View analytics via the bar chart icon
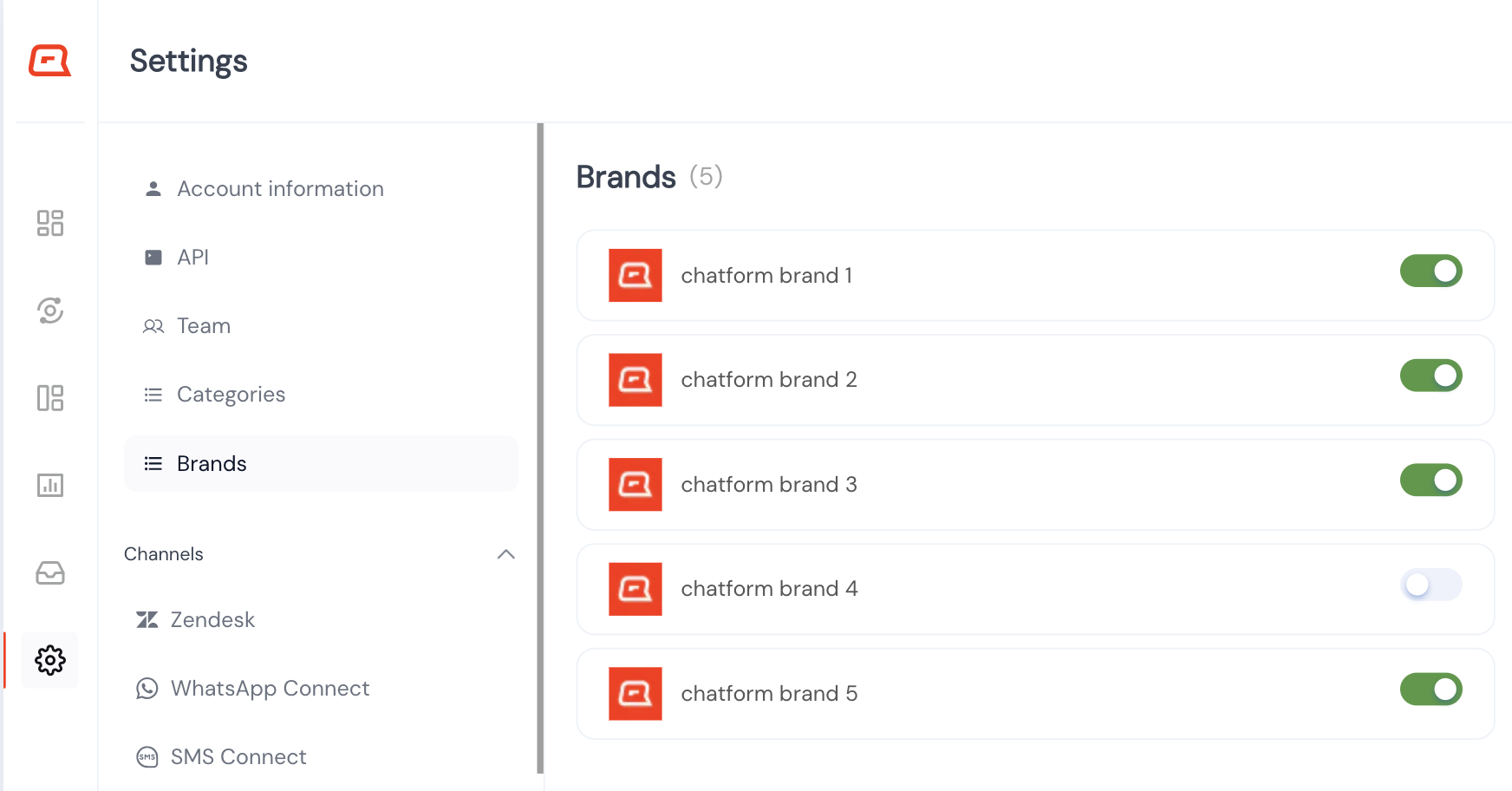The width and height of the screenshot is (1512, 791). pyautogui.click(x=49, y=485)
